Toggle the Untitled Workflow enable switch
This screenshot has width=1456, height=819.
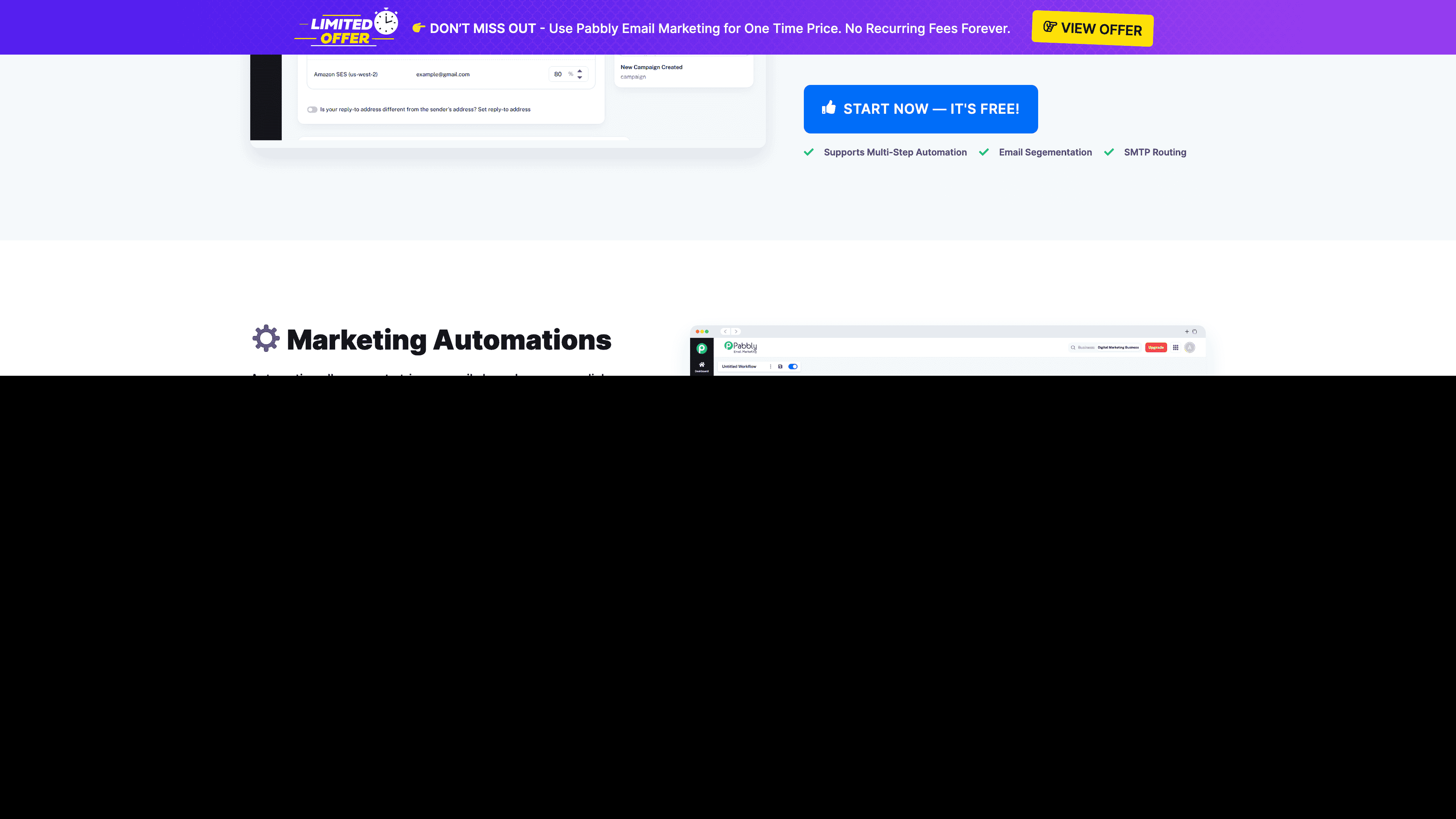click(x=793, y=367)
